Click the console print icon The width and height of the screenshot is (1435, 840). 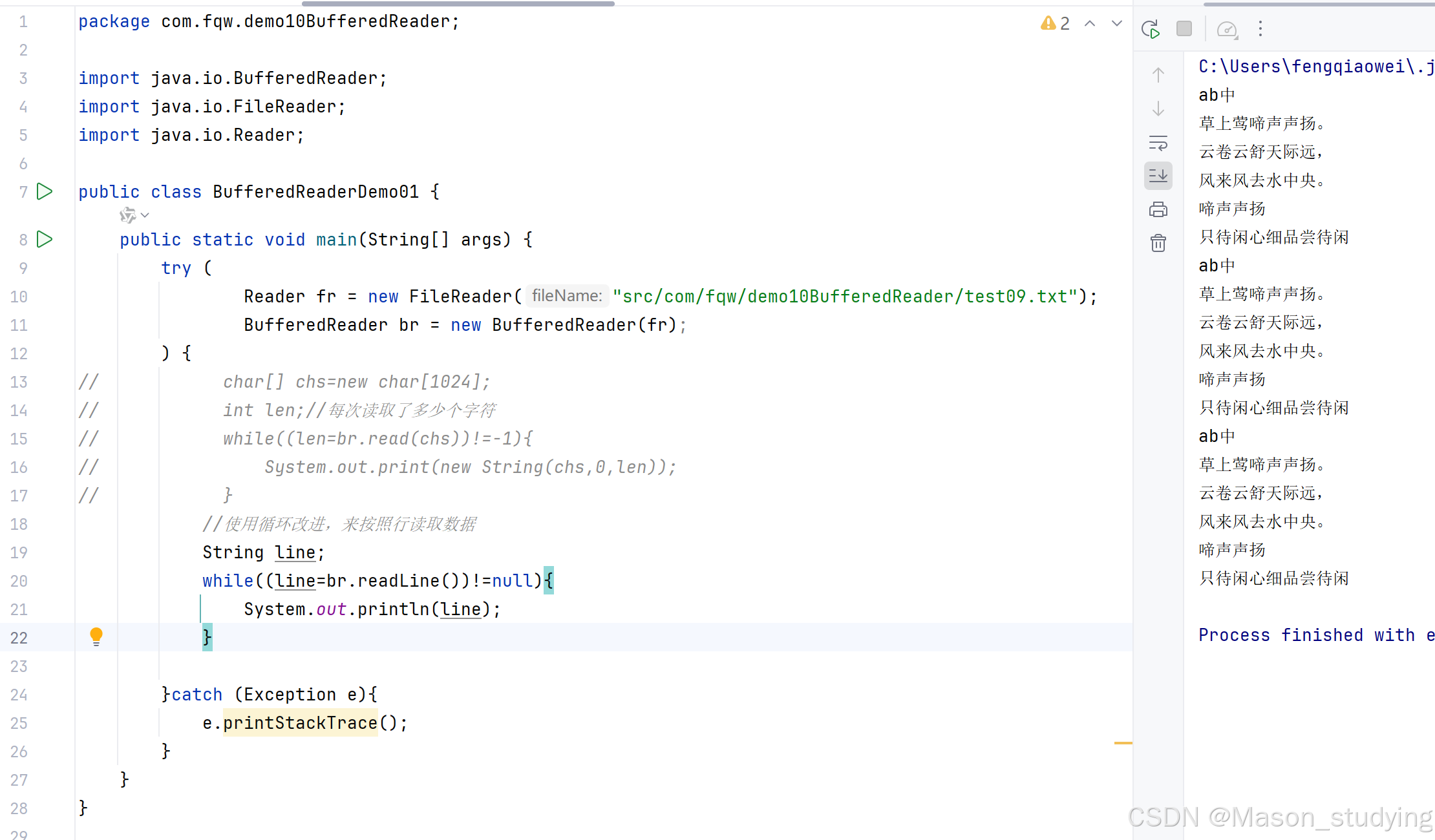(1158, 209)
